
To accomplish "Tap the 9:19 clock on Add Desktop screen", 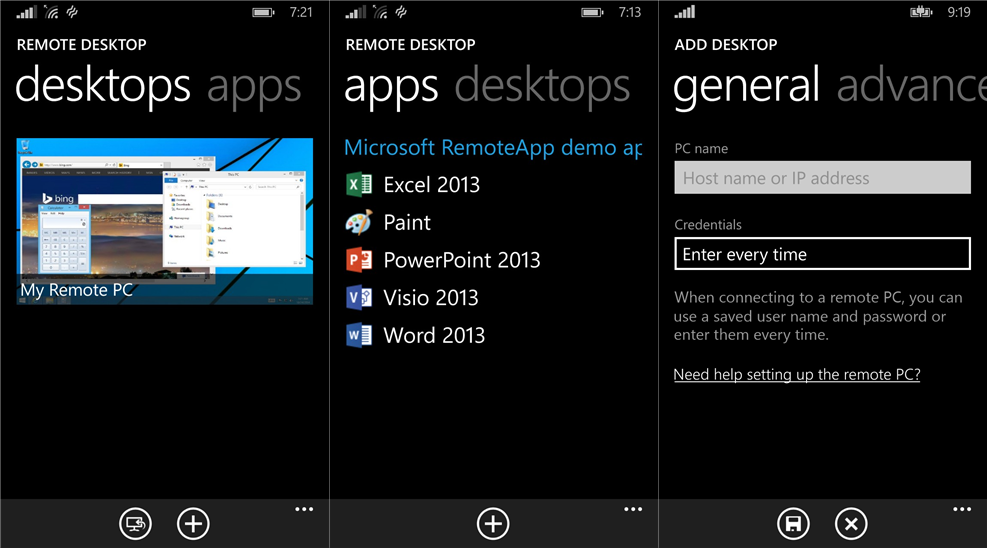I will coord(959,13).
